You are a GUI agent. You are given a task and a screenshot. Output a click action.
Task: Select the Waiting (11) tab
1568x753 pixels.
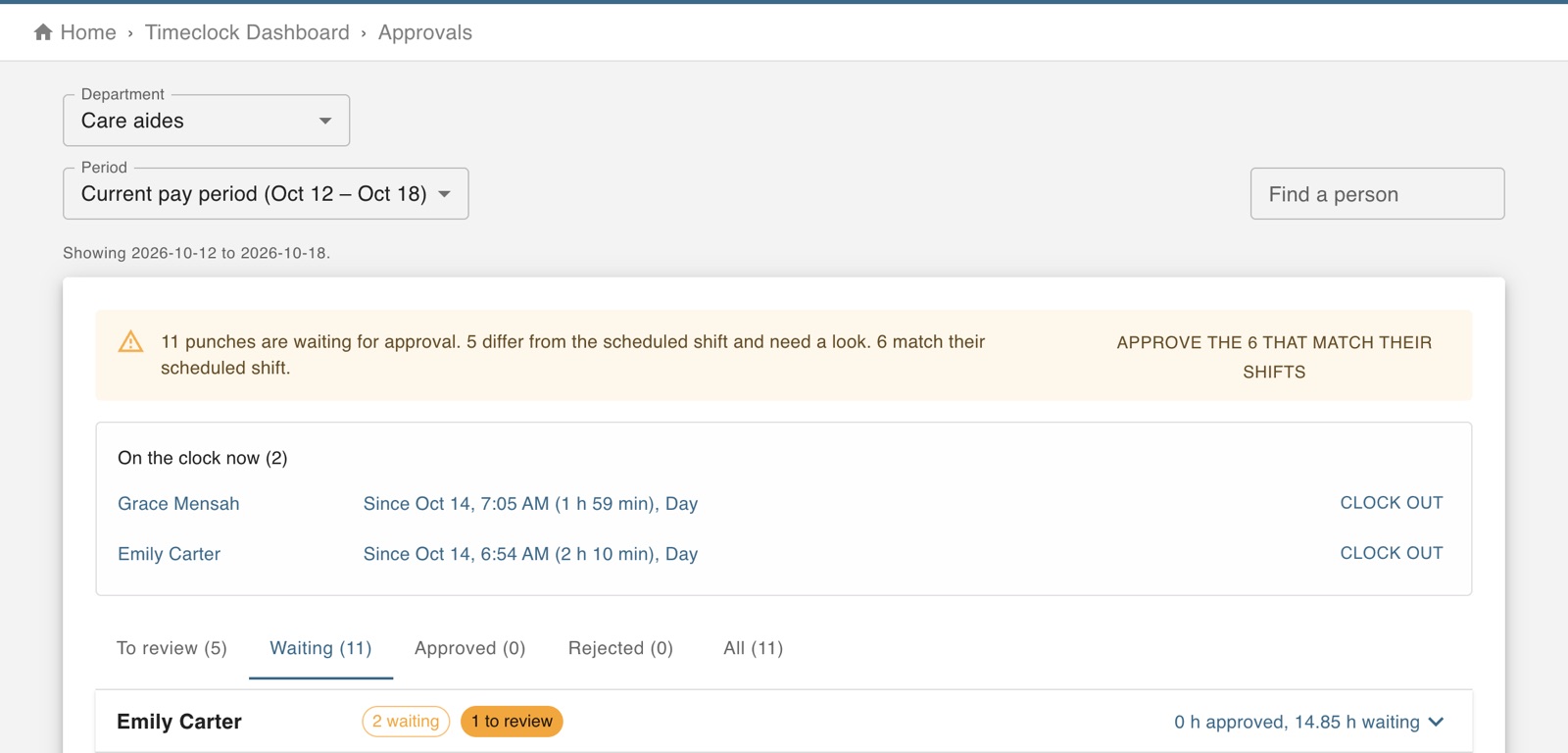(x=320, y=648)
